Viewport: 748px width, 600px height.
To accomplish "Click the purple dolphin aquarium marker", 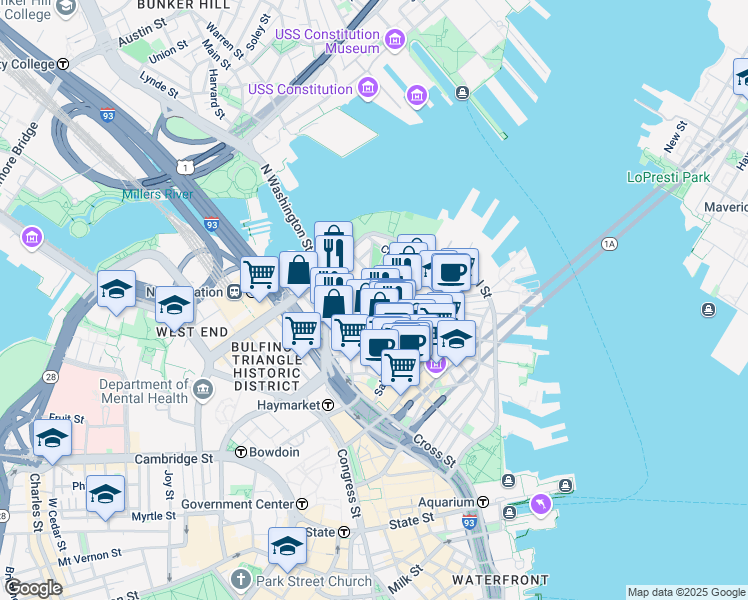I will point(540,505).
